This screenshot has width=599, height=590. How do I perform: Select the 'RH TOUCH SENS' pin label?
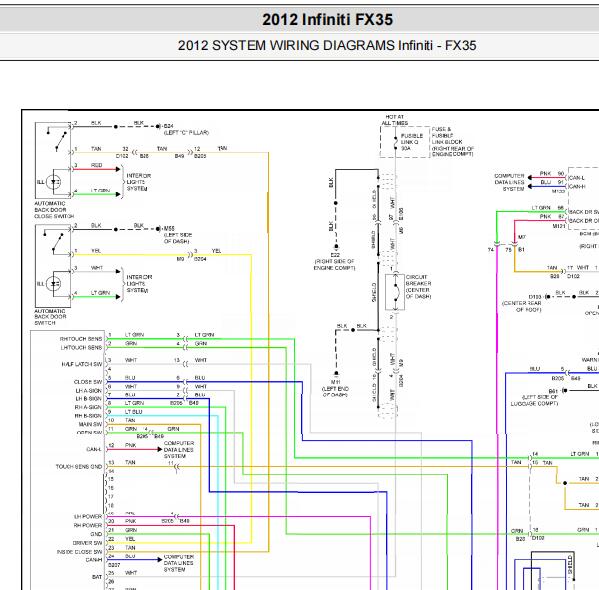[x=81, y=339]
